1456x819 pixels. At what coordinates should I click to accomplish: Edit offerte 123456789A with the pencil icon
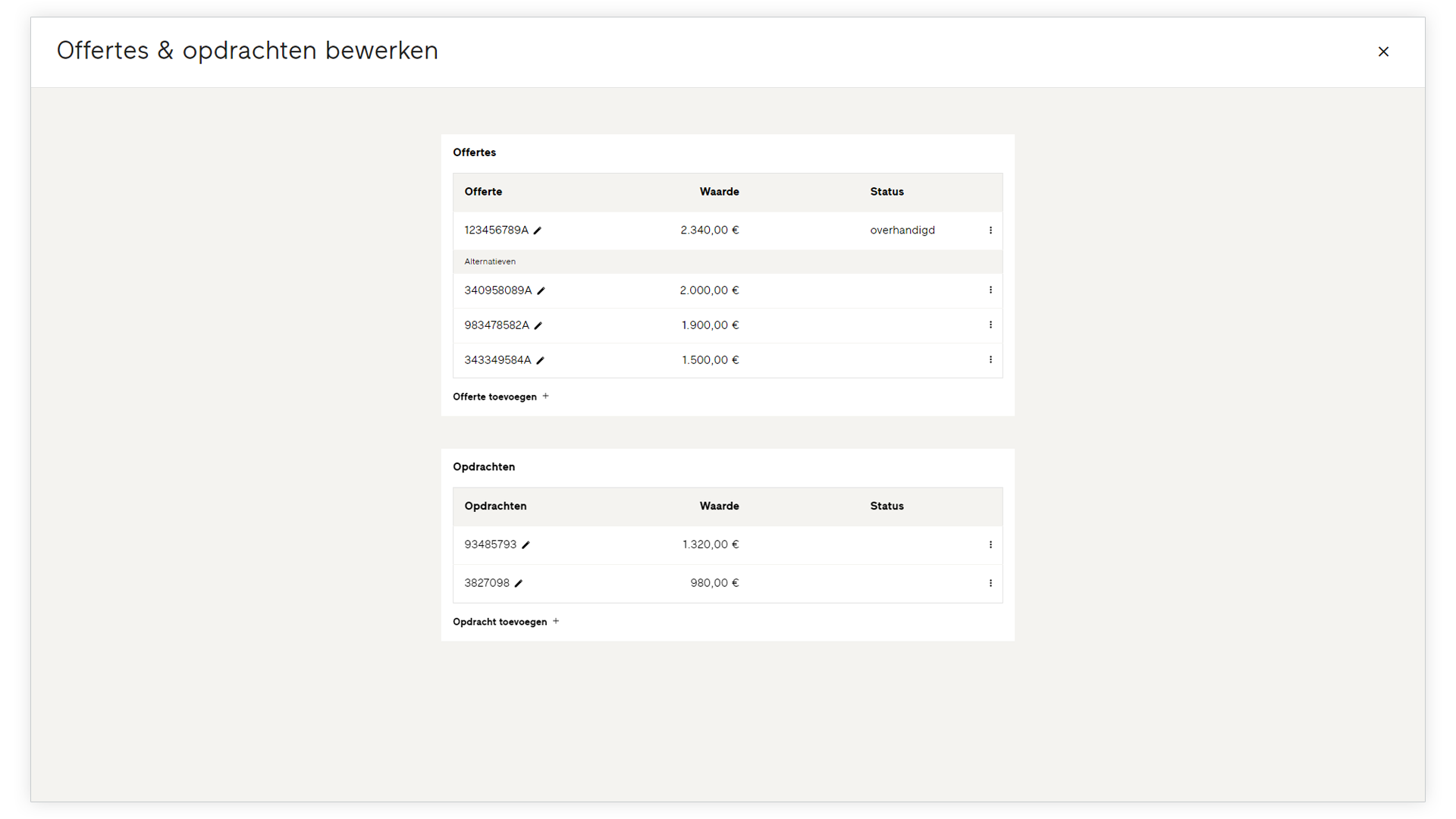click(538, 231)
